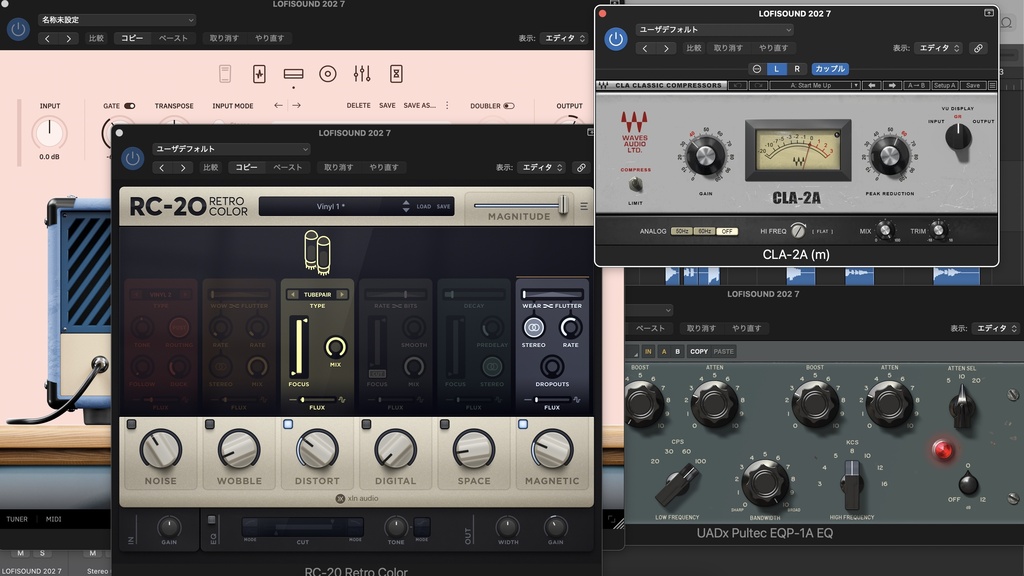
Task: Disable the MAGNETIC module checkbox
Action: tap(523, 424)
